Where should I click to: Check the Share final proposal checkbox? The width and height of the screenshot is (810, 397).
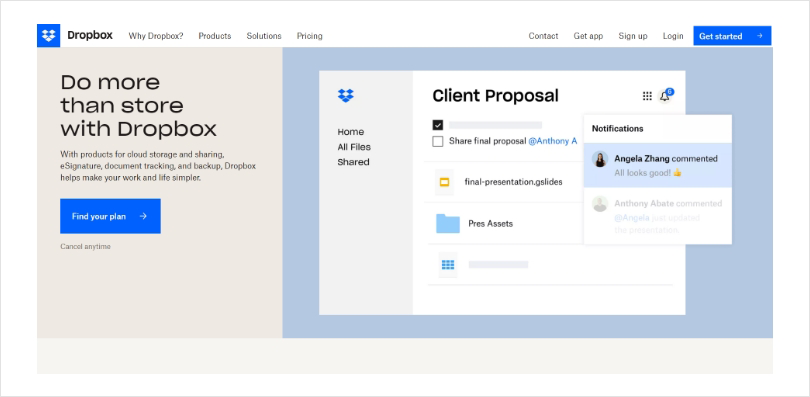[x=438, y=141]
